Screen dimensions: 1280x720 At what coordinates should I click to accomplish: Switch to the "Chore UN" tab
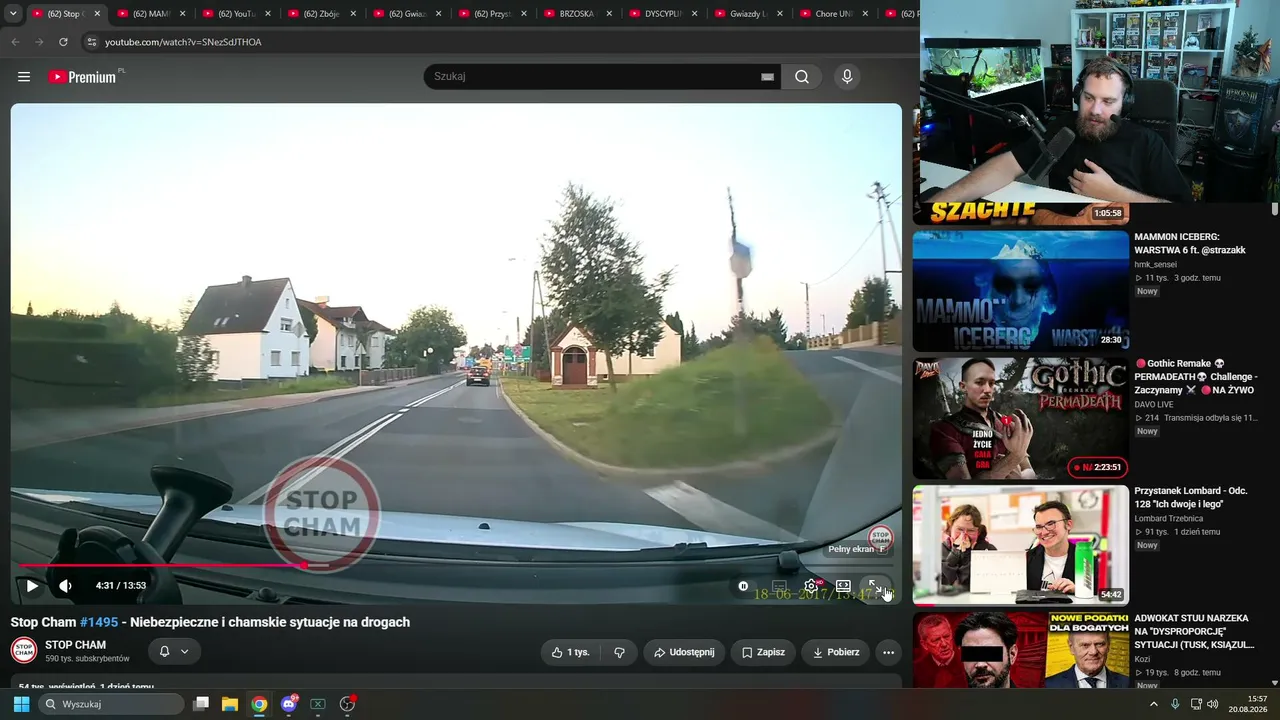pos(832,14)
